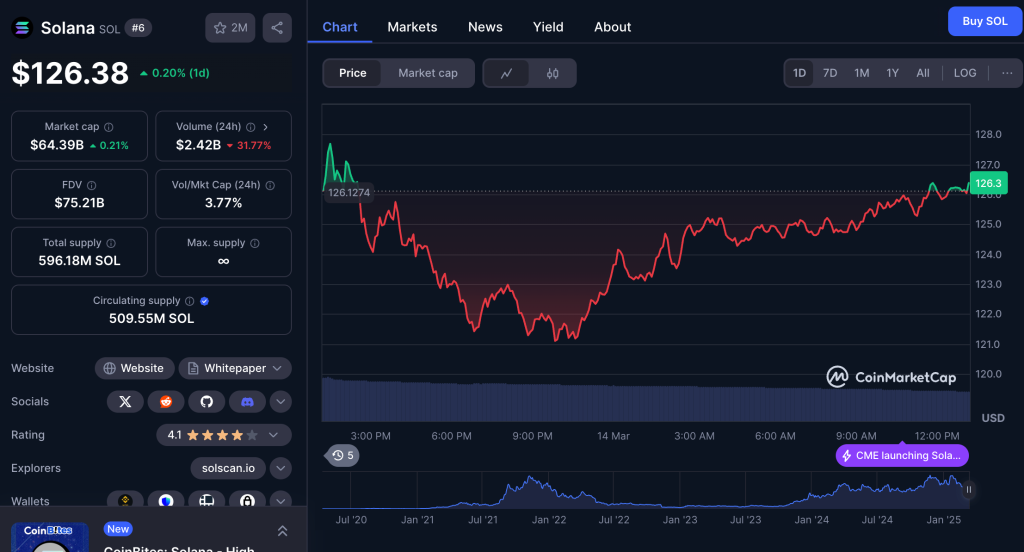Click the Solana logo icon
The height and width of the screenshot is (552, 1024).
pyautogui.click(x=22, y=28)
